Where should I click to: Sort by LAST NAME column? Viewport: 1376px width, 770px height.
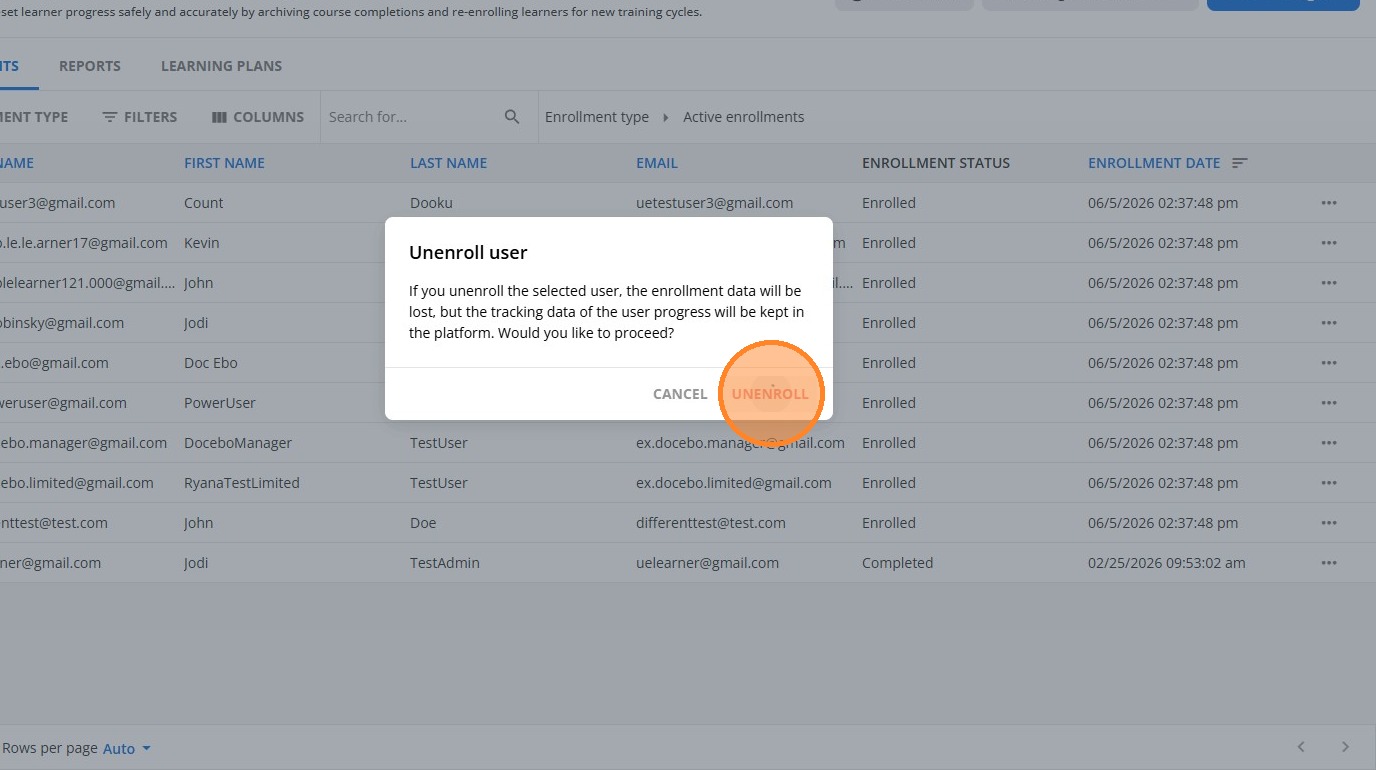pos(448,163)
